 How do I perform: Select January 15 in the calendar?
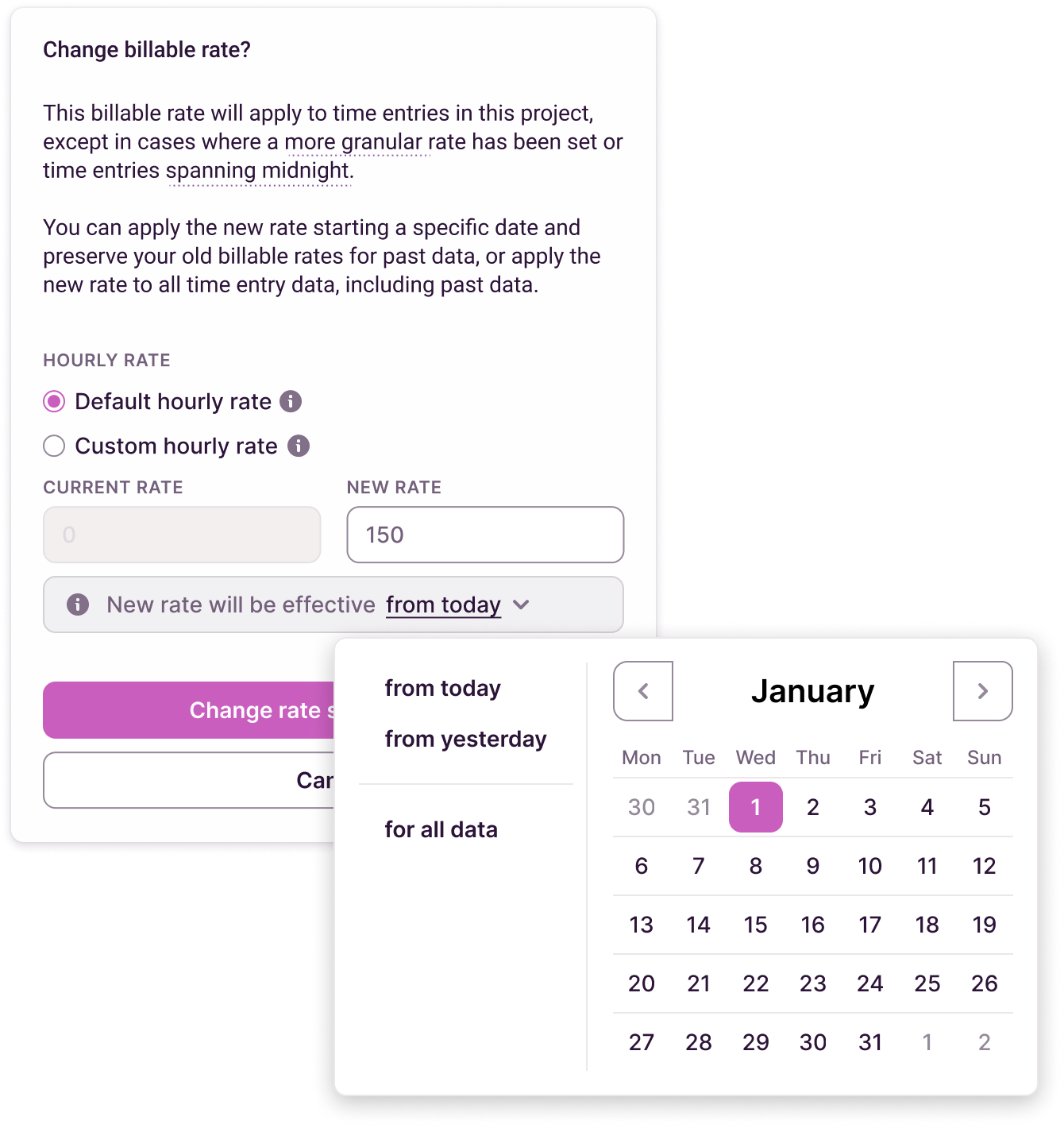pos(755,925)
